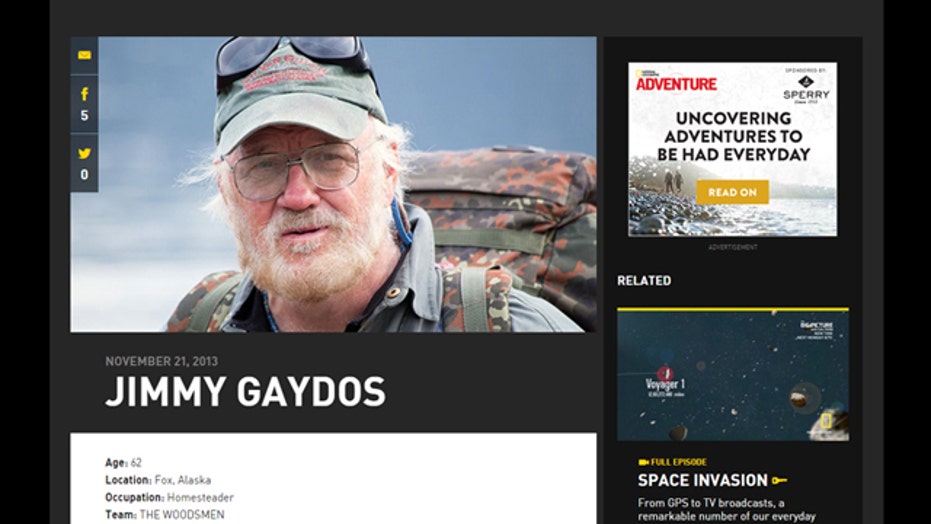The height and width of the screenshot is (524, 931).
Task: Click the 'From GPS to TV broadcasts' description
Action: (726, 509)
